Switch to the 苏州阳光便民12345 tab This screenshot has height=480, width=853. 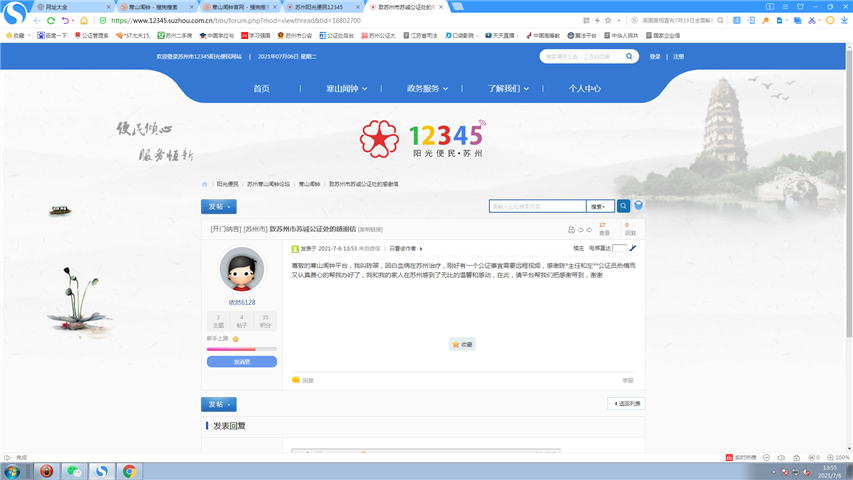[323, 7]
